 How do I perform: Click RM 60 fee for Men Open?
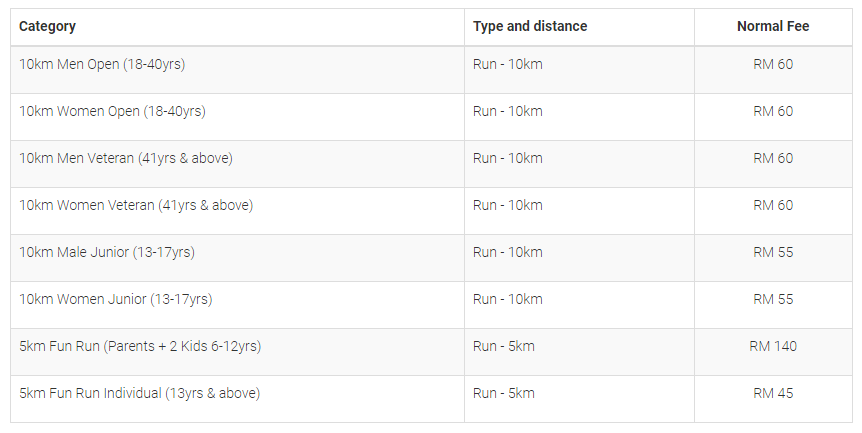773,64
